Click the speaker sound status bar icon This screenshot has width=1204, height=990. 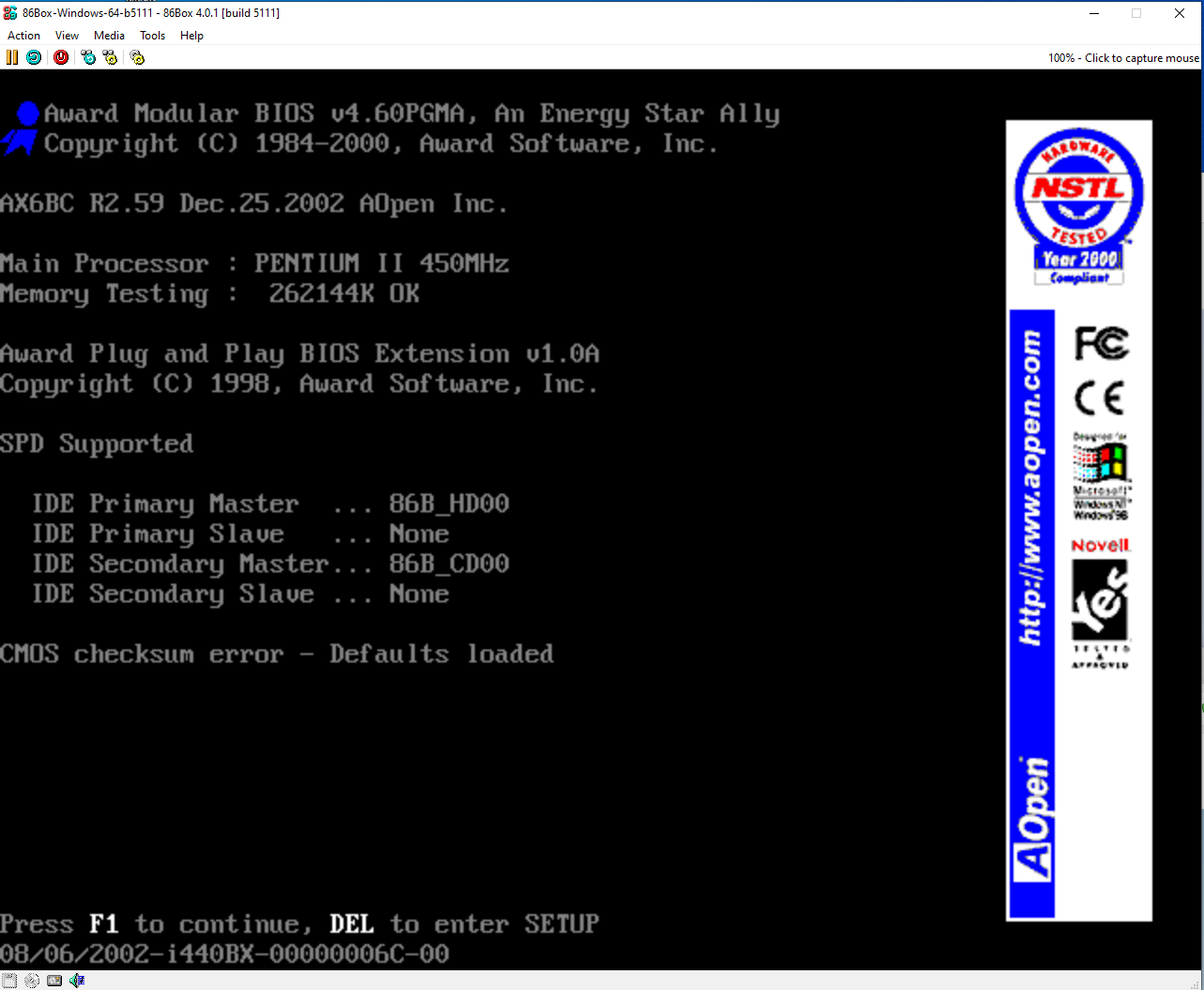click(77, 981)
